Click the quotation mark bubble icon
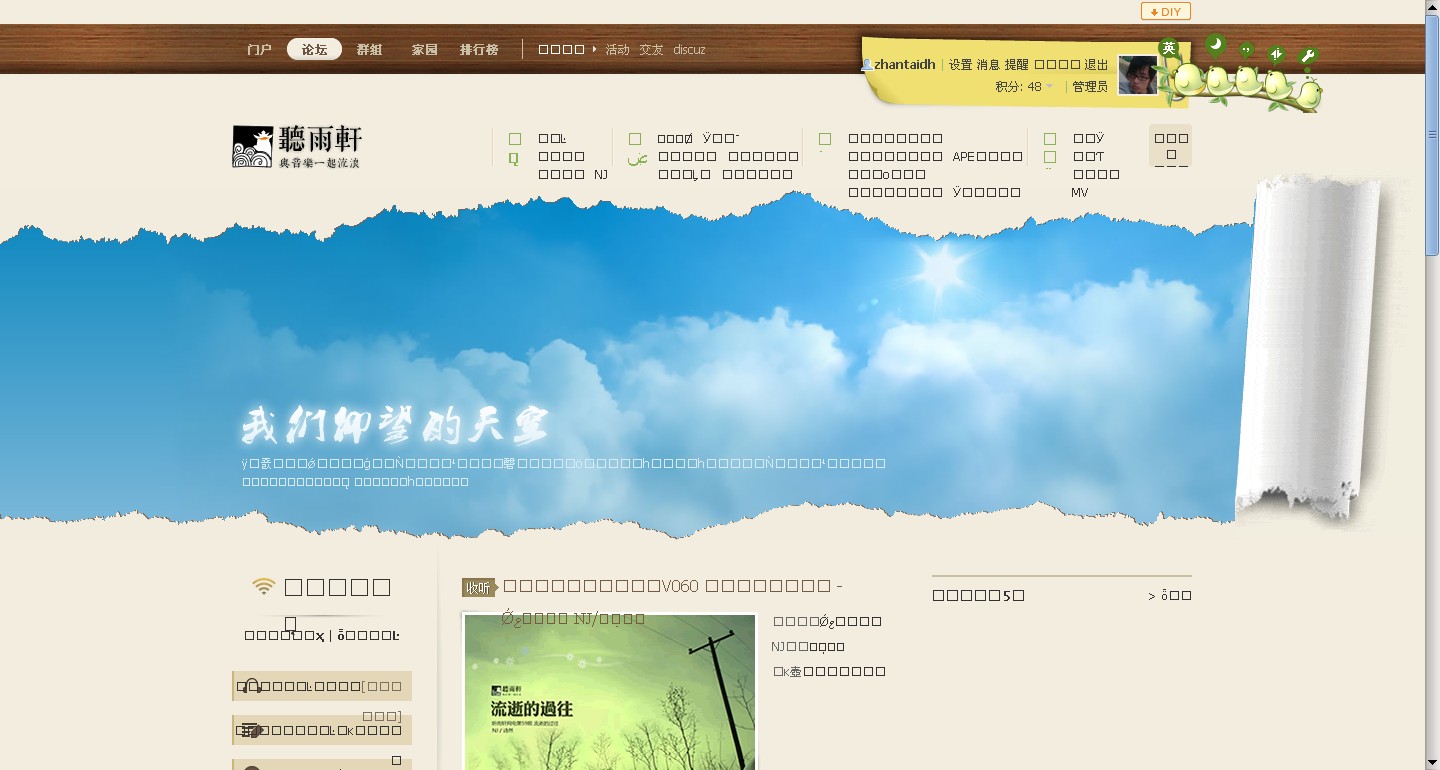The image size is (1440, 770). (x=1246, y=49)
